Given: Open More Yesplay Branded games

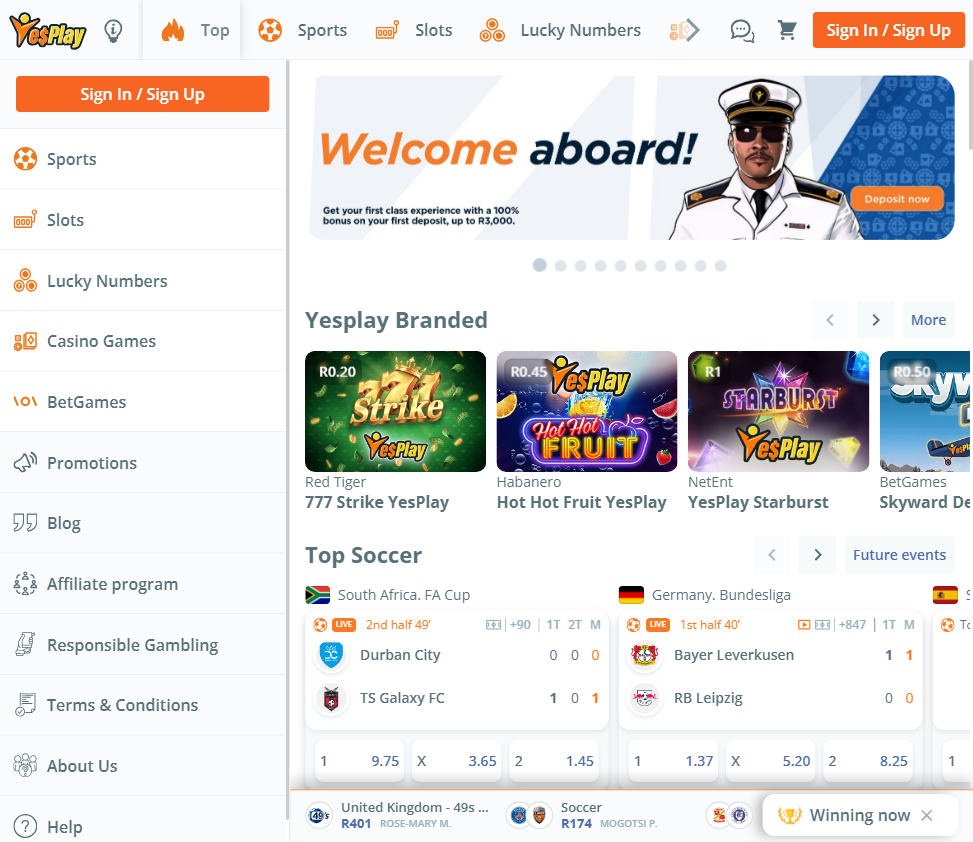Looking at the screenshot, I should pos(928,320).
